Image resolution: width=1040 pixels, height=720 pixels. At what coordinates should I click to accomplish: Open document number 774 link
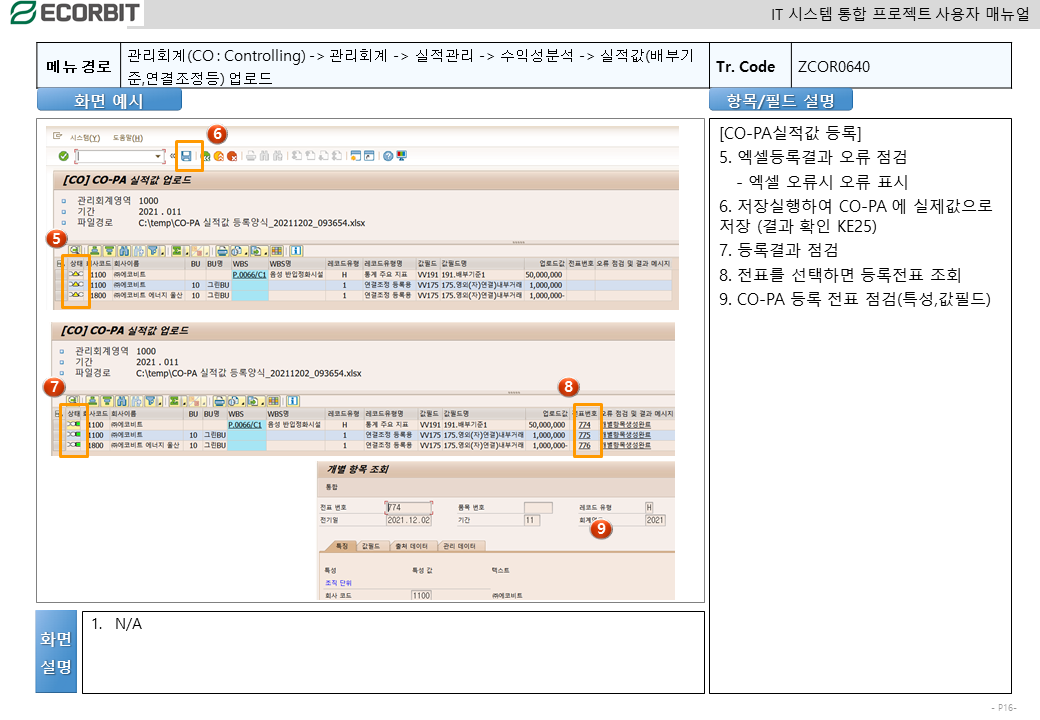tap(584, 425)
